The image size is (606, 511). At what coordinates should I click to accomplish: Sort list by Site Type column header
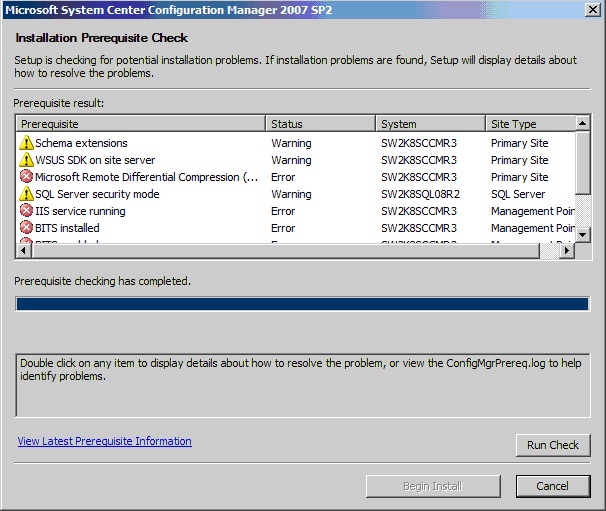coord(530,124)
